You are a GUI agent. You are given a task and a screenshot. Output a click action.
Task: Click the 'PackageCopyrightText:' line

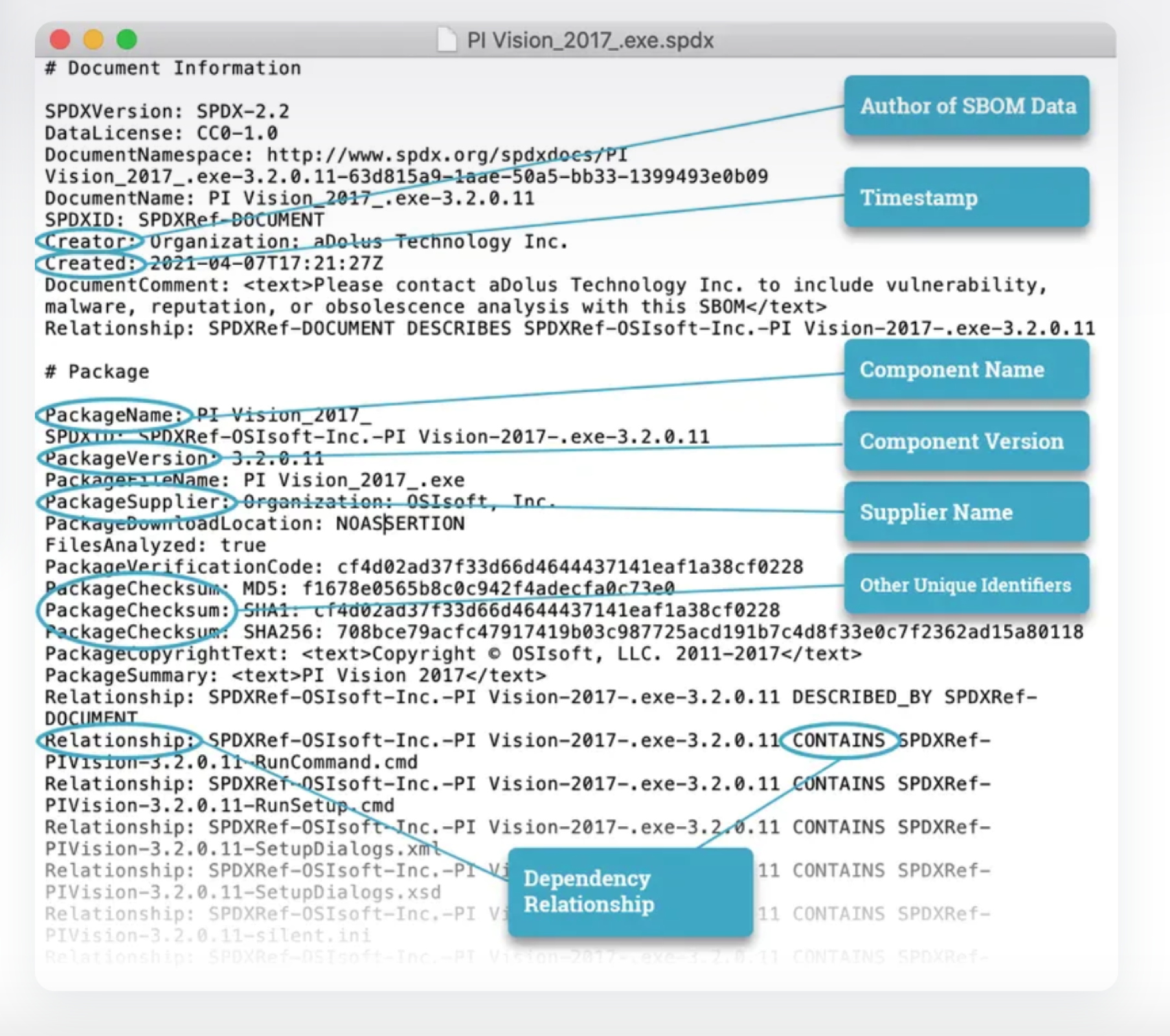click(453, 654)
